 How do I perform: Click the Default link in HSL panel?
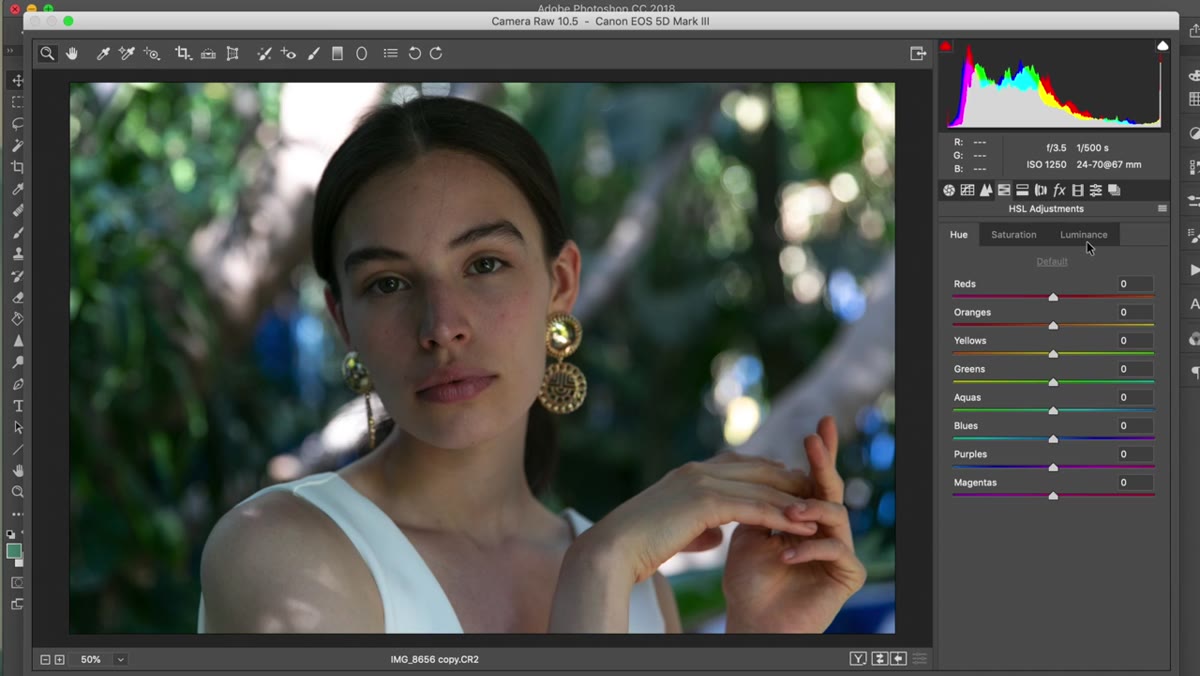pyautogui.click(x=1052, y=262)
